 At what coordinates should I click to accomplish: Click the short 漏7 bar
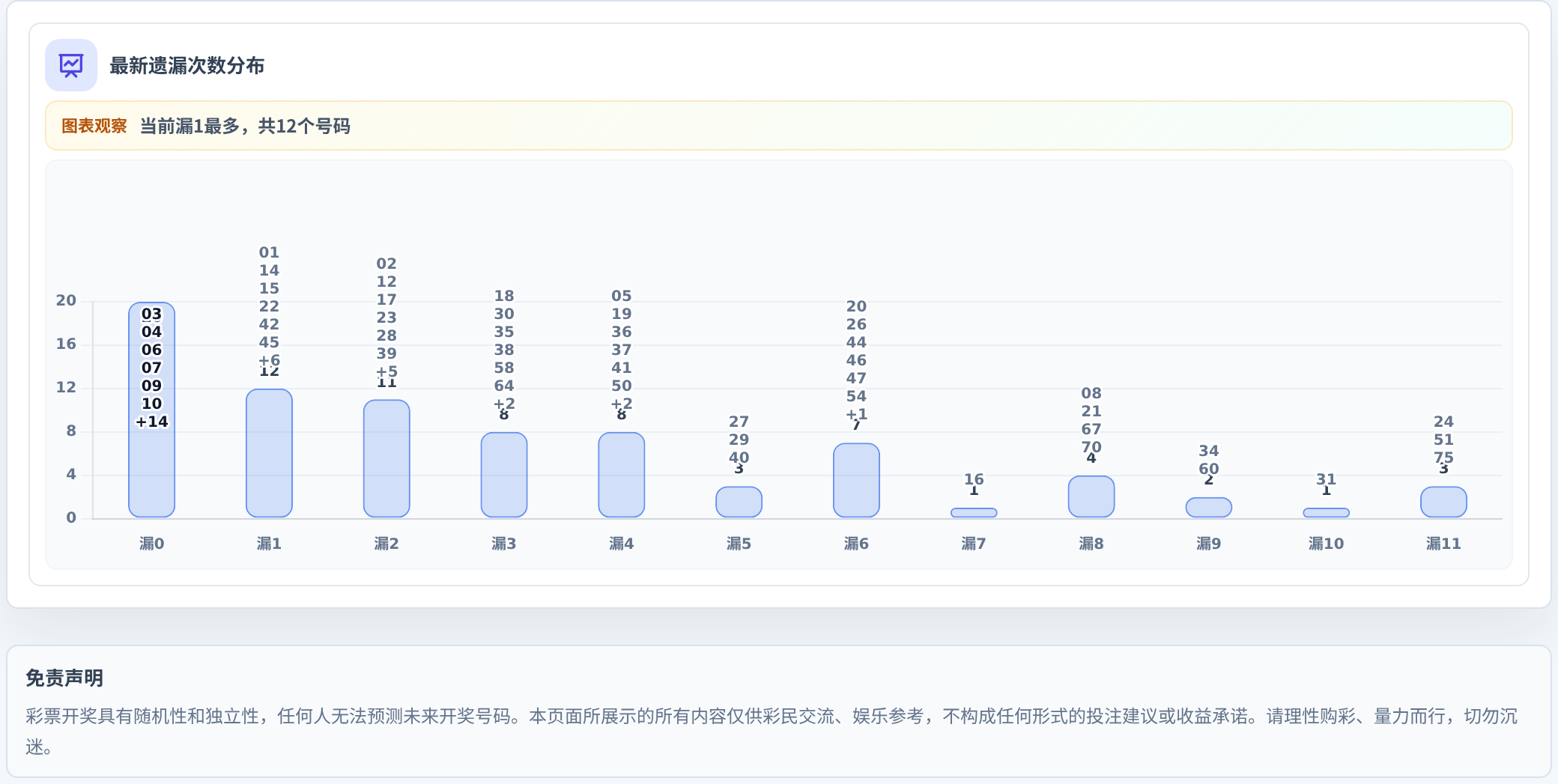(974, 513)
